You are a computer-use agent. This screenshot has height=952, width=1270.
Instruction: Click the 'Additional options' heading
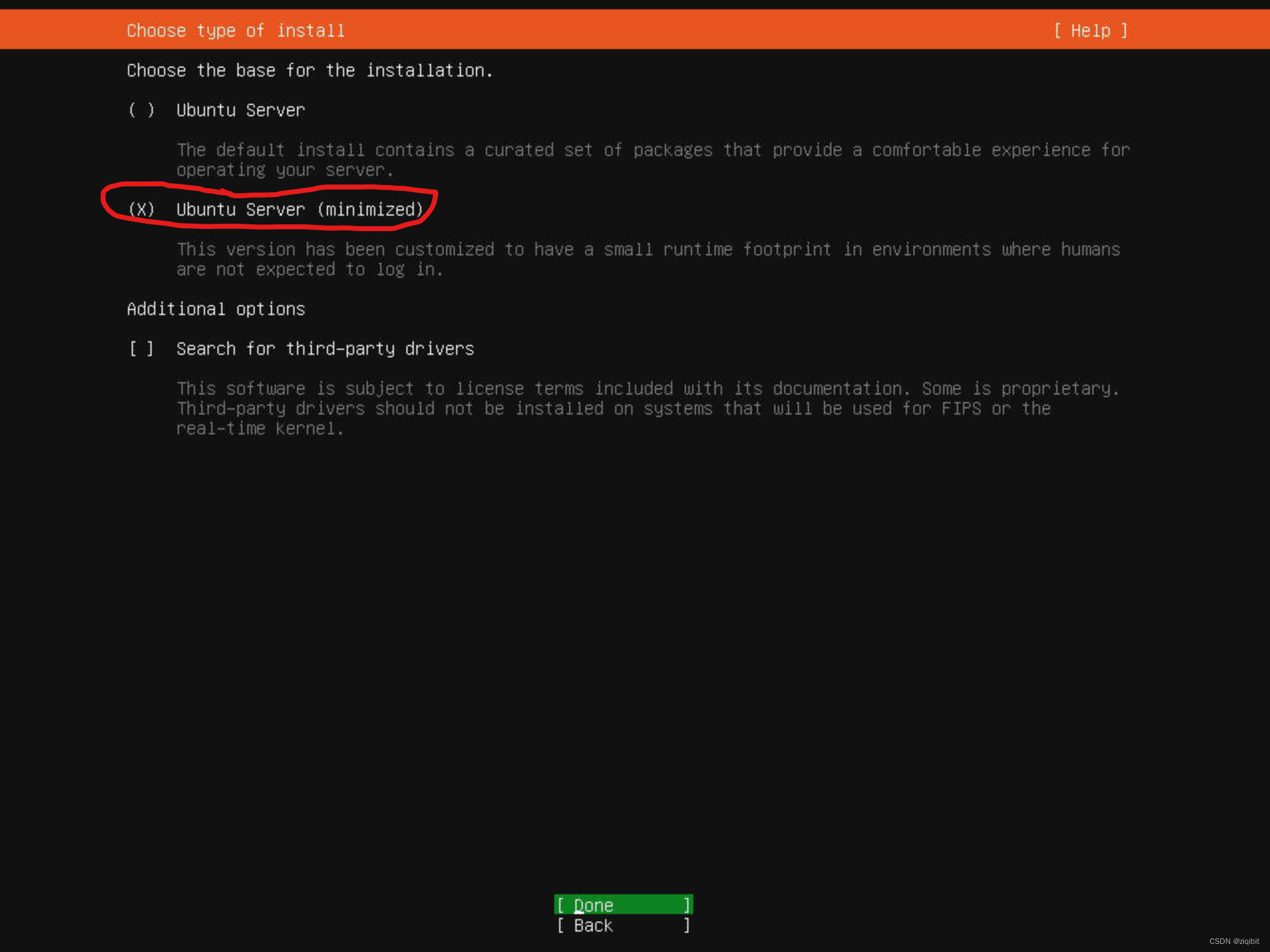pyautogui.click(x=216, y=309)
